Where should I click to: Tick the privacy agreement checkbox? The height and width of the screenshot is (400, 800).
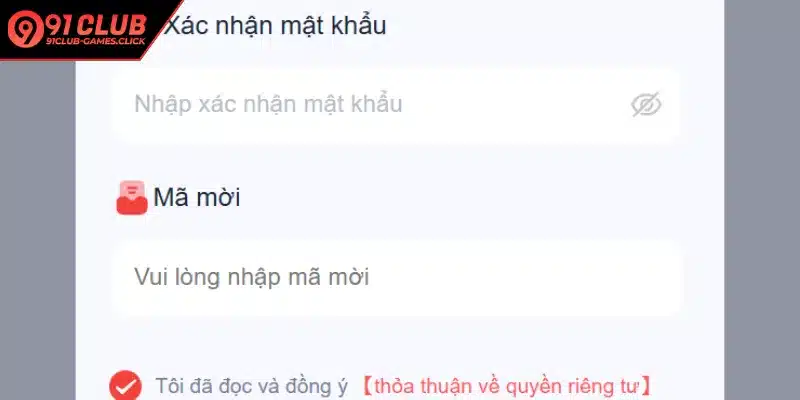click(125, 386)
